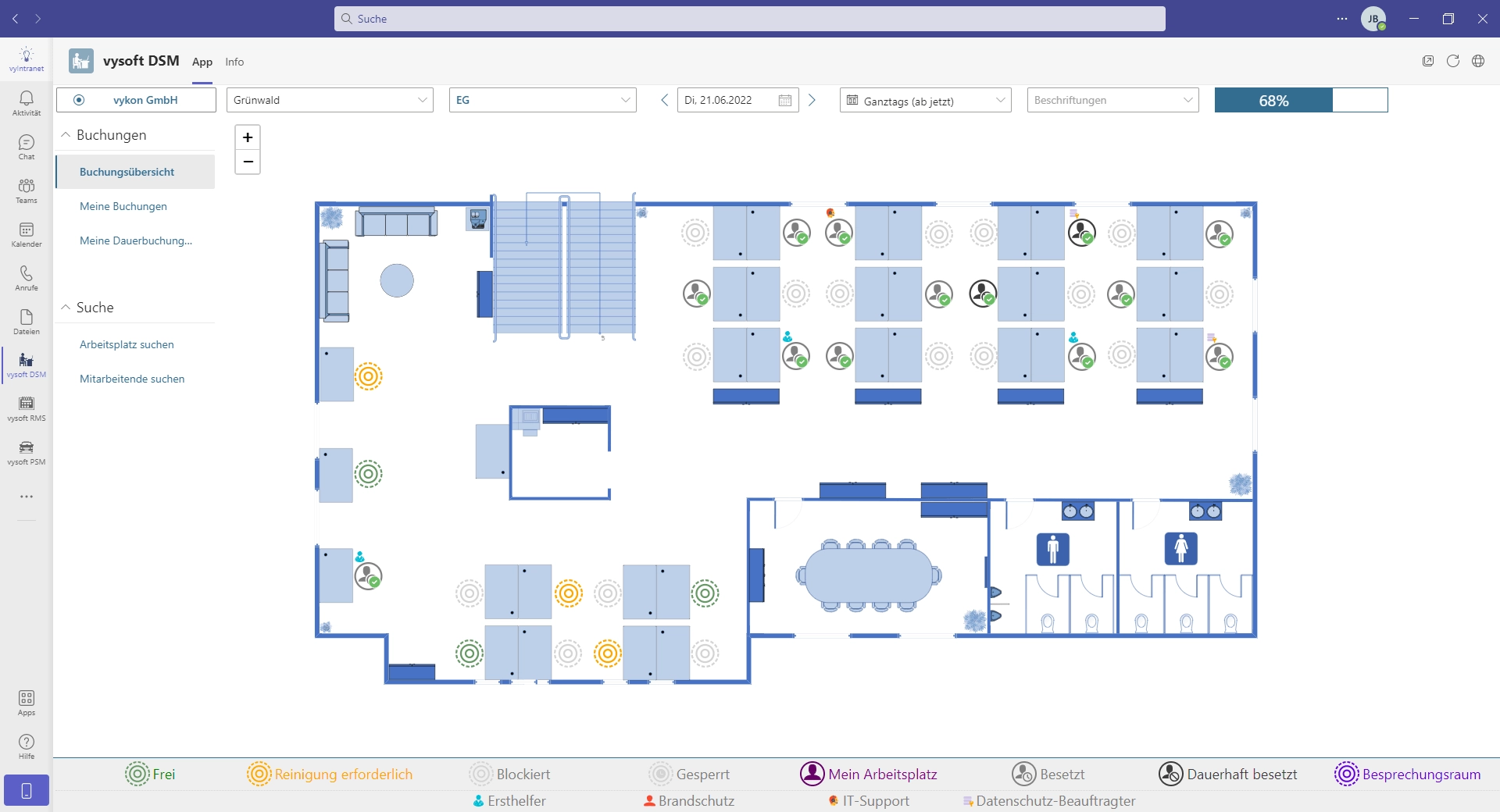Click the women's restroom icon
The height and width of the screenshot is (812, 1500).
point(1180,549)
